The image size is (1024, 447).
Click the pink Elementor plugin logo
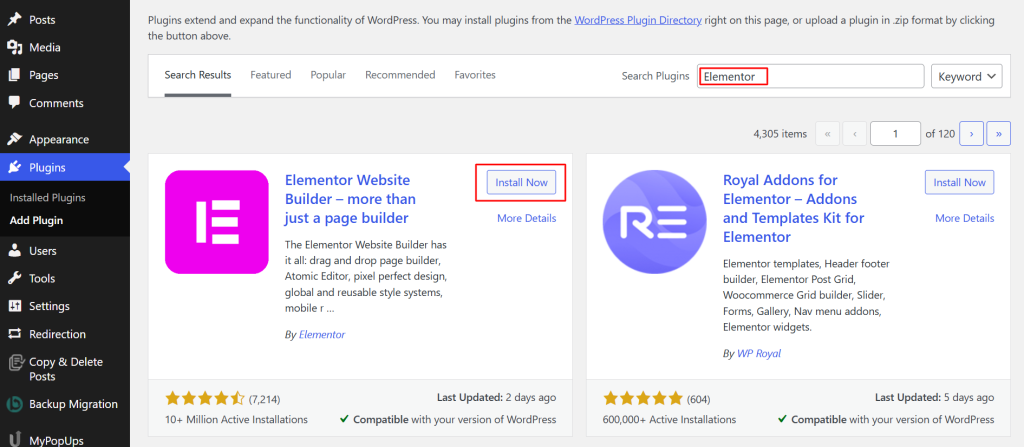[x=217, y=222]
